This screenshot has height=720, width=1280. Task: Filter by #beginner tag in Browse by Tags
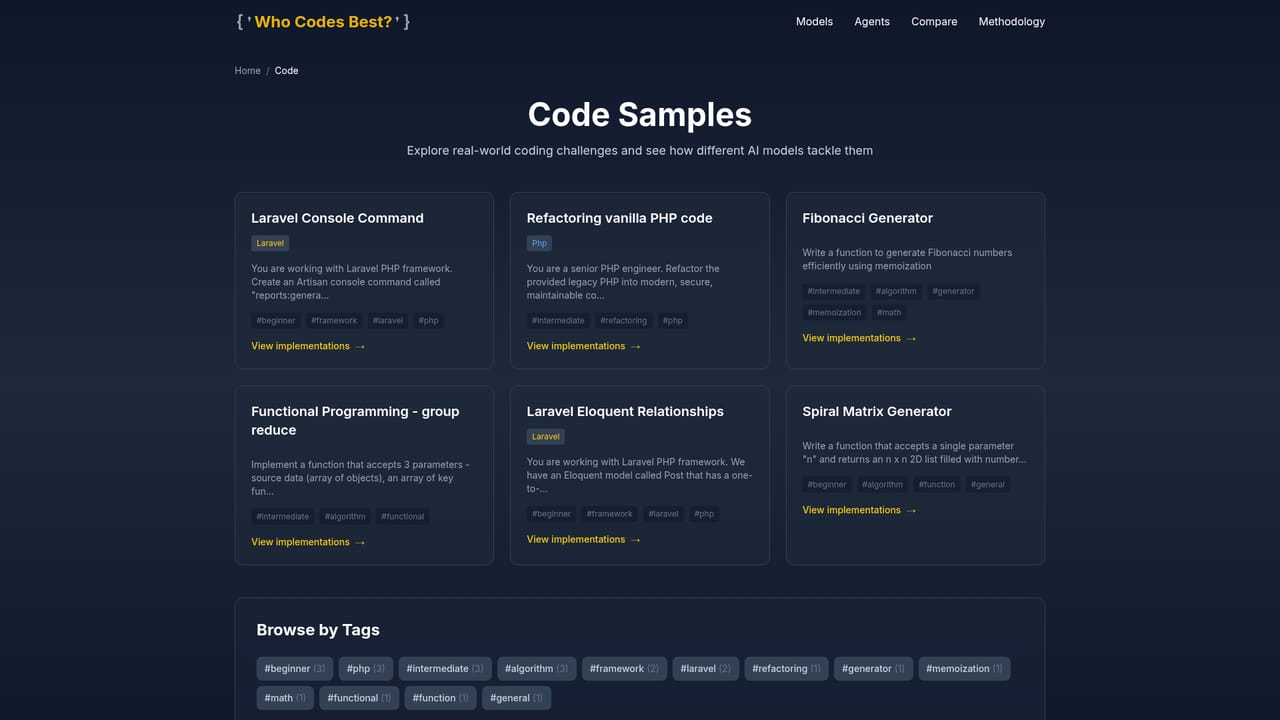295,669
